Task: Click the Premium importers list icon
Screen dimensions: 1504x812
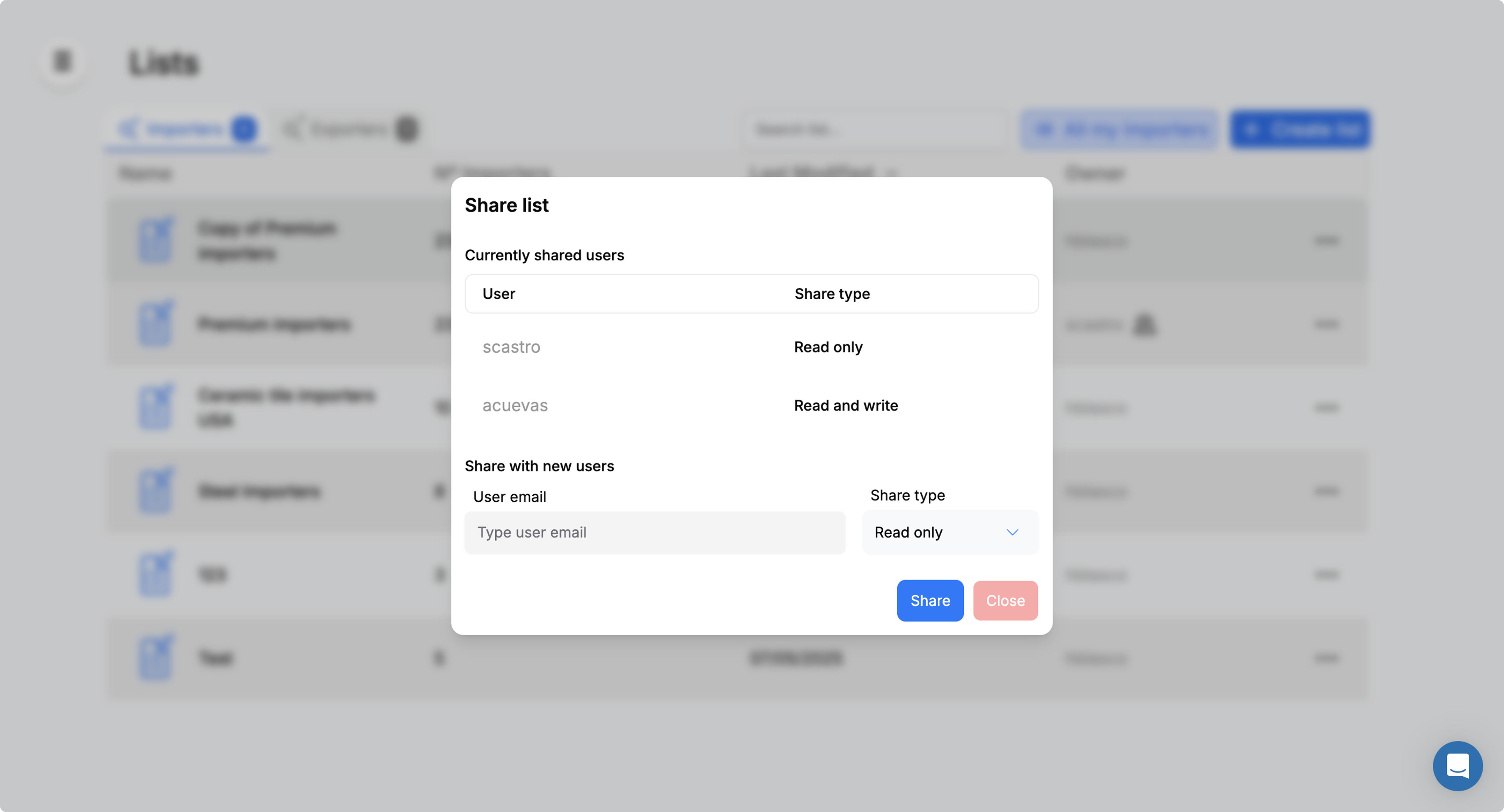Action: [x=156, y=323]
